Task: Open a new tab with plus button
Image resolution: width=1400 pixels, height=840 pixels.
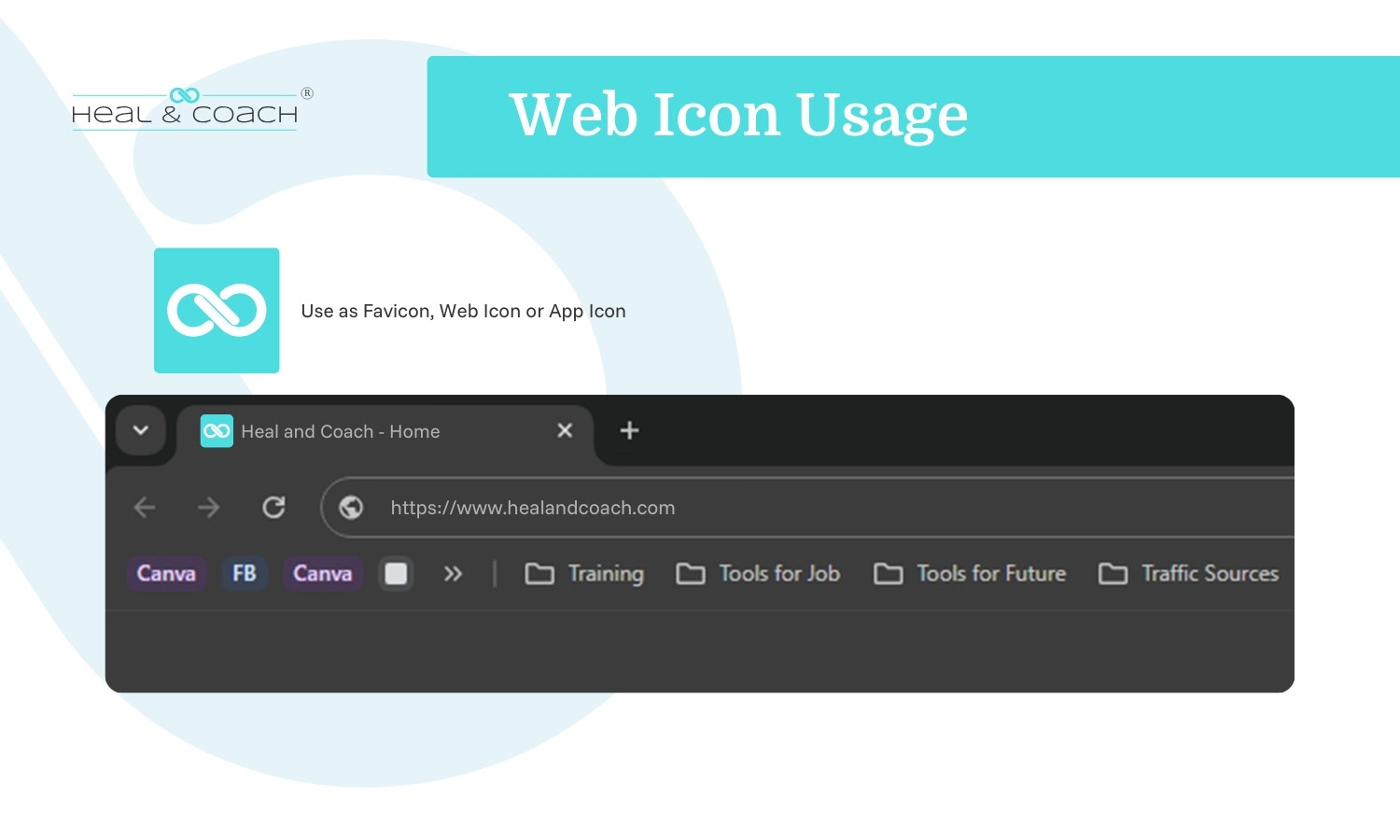Action: point(629,430)
